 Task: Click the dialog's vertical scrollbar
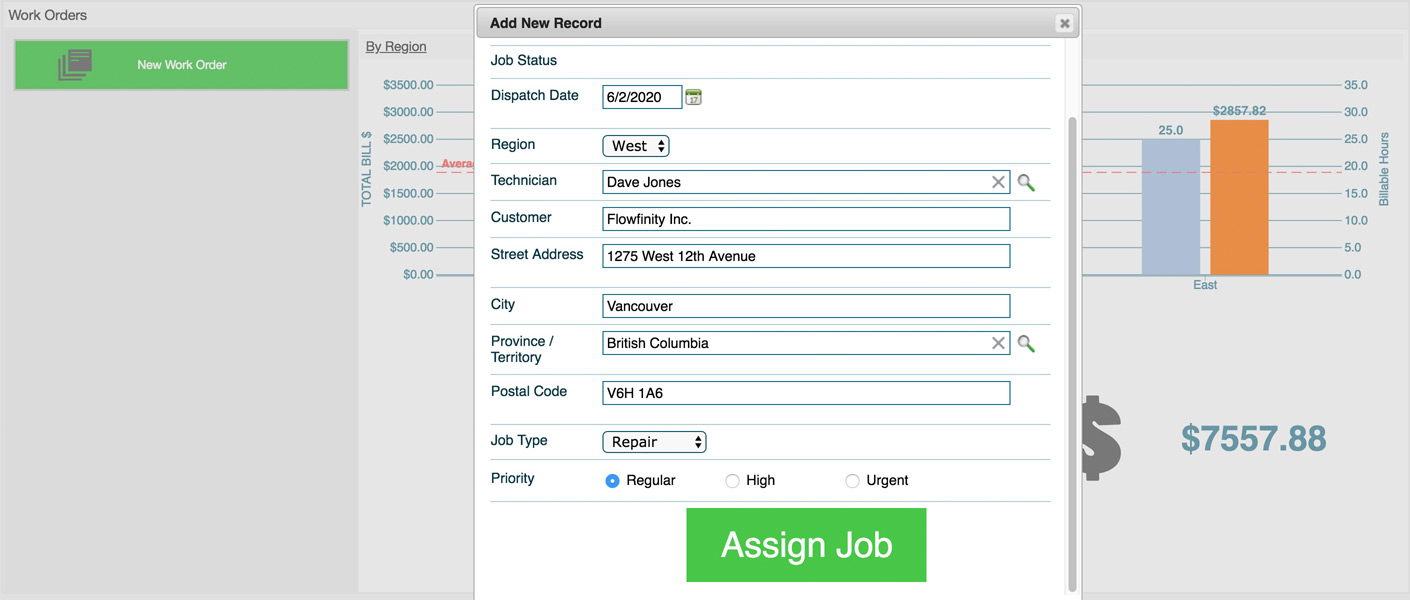(1073, 350)
